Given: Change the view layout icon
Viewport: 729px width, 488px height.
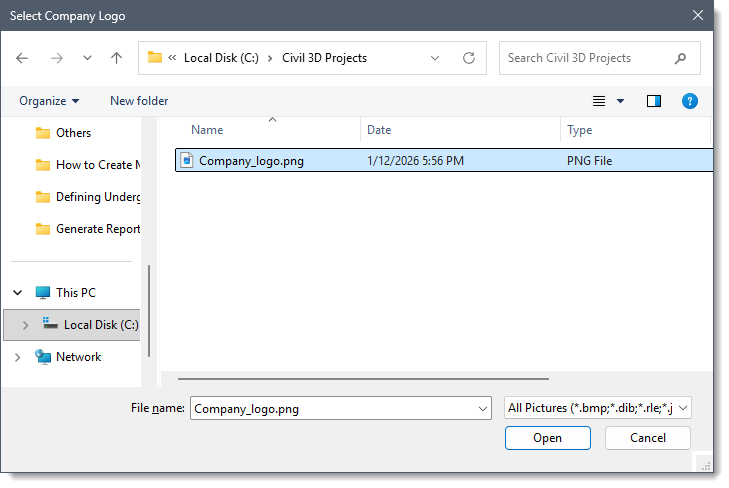Looking at the screenshot, I should click(599, 101).
